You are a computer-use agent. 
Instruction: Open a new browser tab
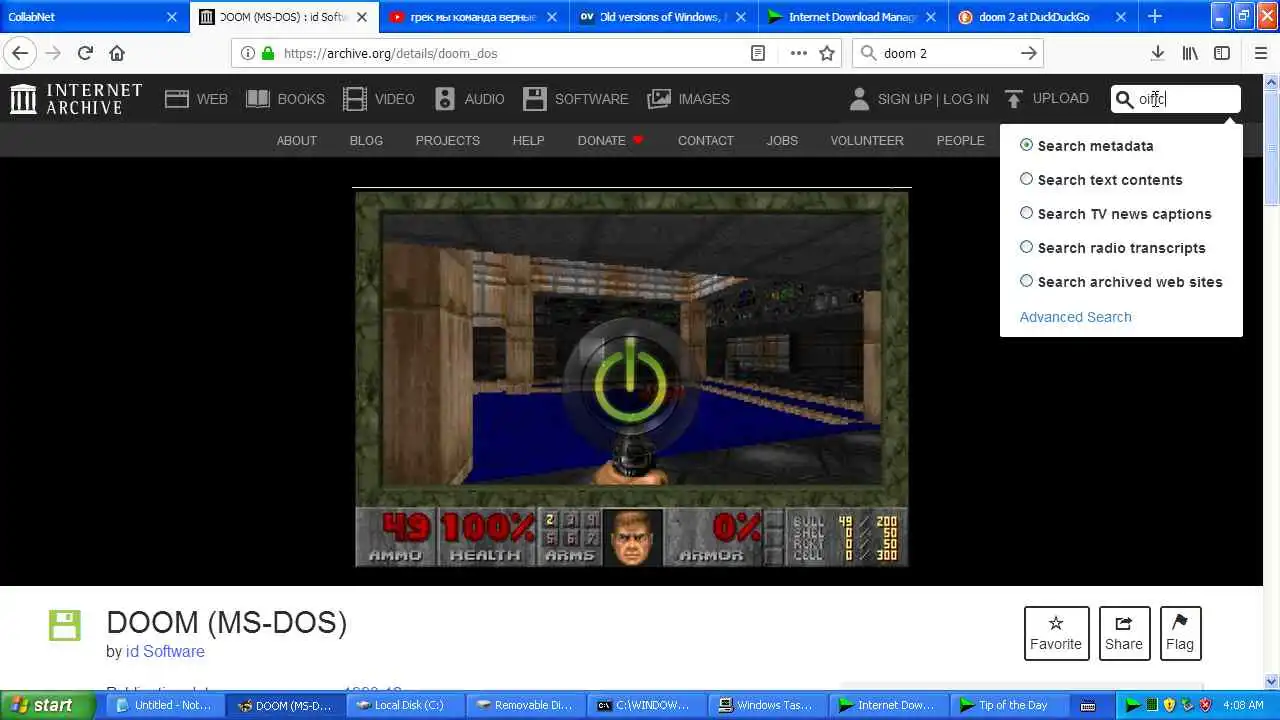[1155, 16]
